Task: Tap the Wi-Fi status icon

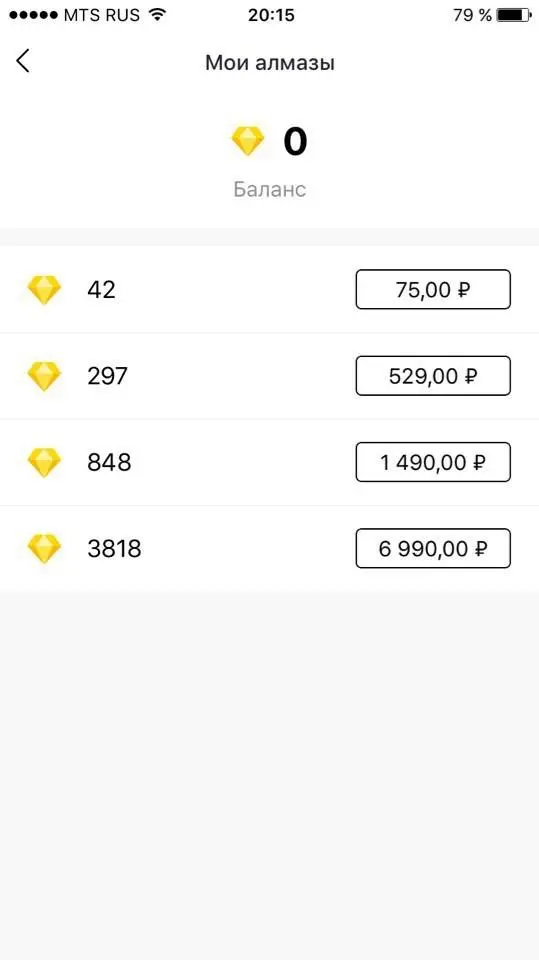Action: point(158,15)
